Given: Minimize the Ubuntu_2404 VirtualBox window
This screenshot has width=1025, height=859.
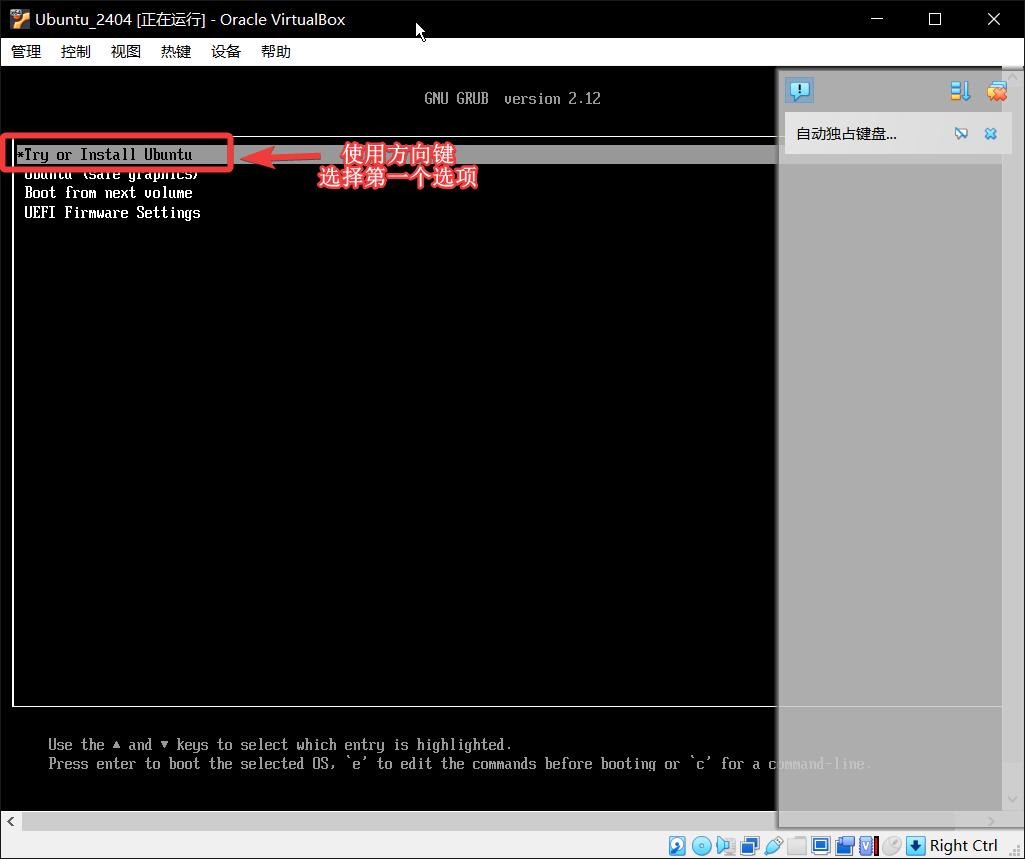Looking at the screenshot, I should pos(877,19).
